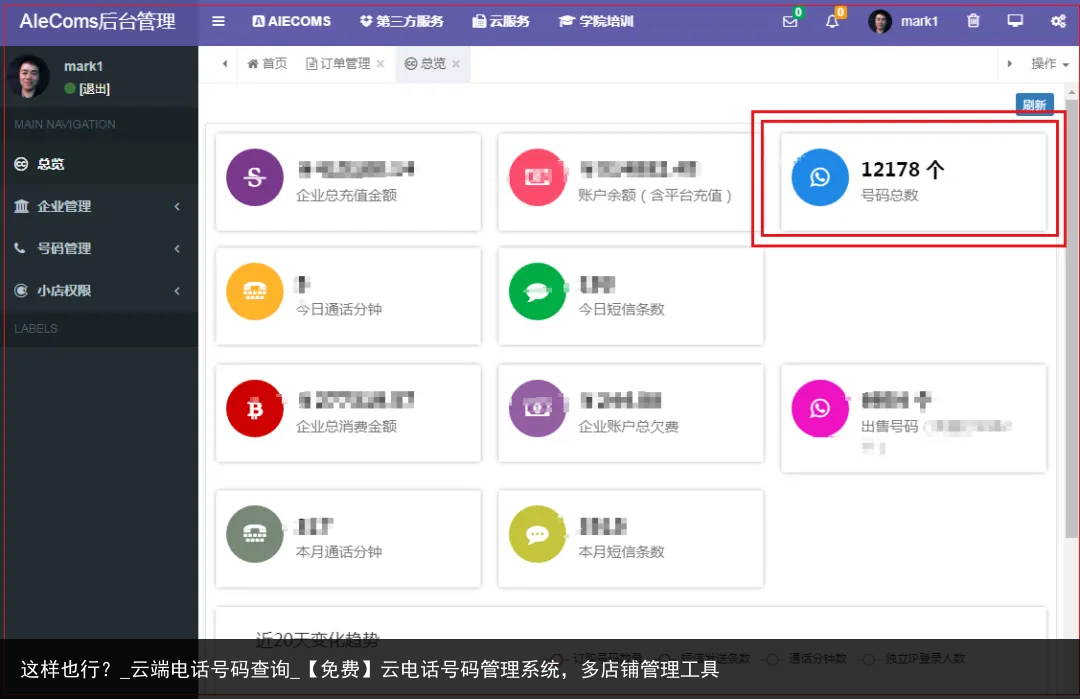The width and height of the screenshot is (1080, 699).
Task: Click the [退出] logout link
Action: coord(94,89)
